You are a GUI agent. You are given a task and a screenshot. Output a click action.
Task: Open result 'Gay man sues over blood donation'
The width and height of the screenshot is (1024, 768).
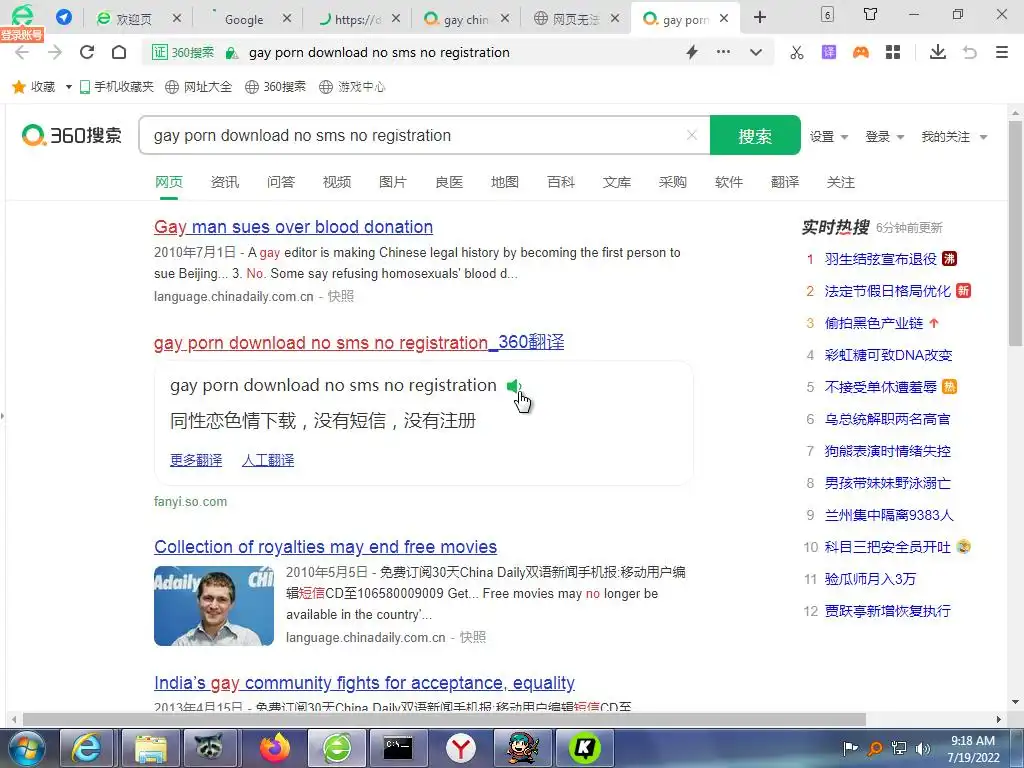(293, 227)
